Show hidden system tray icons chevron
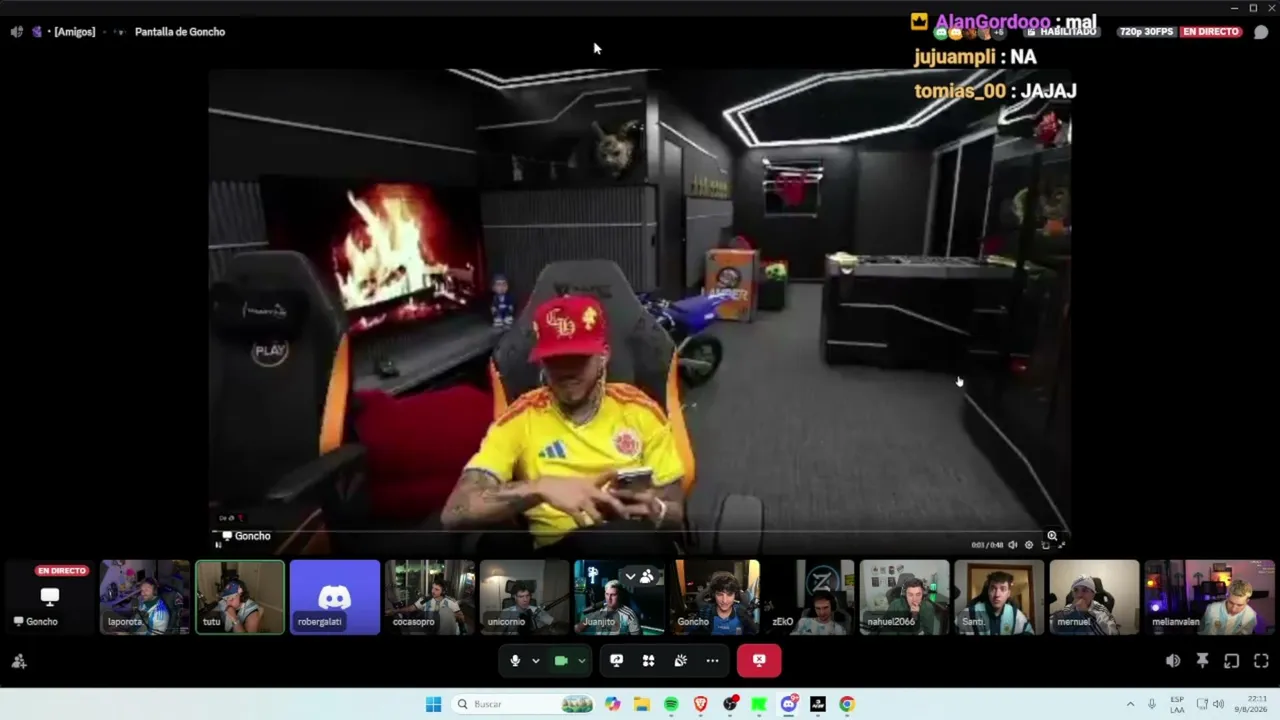The height and width of the screenshot is (720, 1280). tap(1130, 704)
